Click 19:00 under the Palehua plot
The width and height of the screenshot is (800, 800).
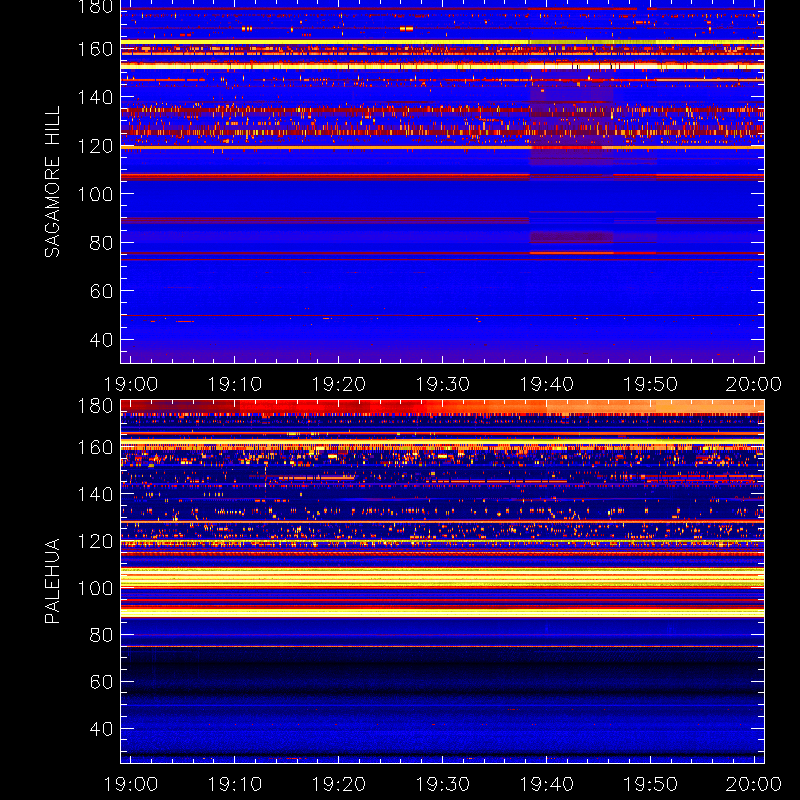click(x=131, y=784)
